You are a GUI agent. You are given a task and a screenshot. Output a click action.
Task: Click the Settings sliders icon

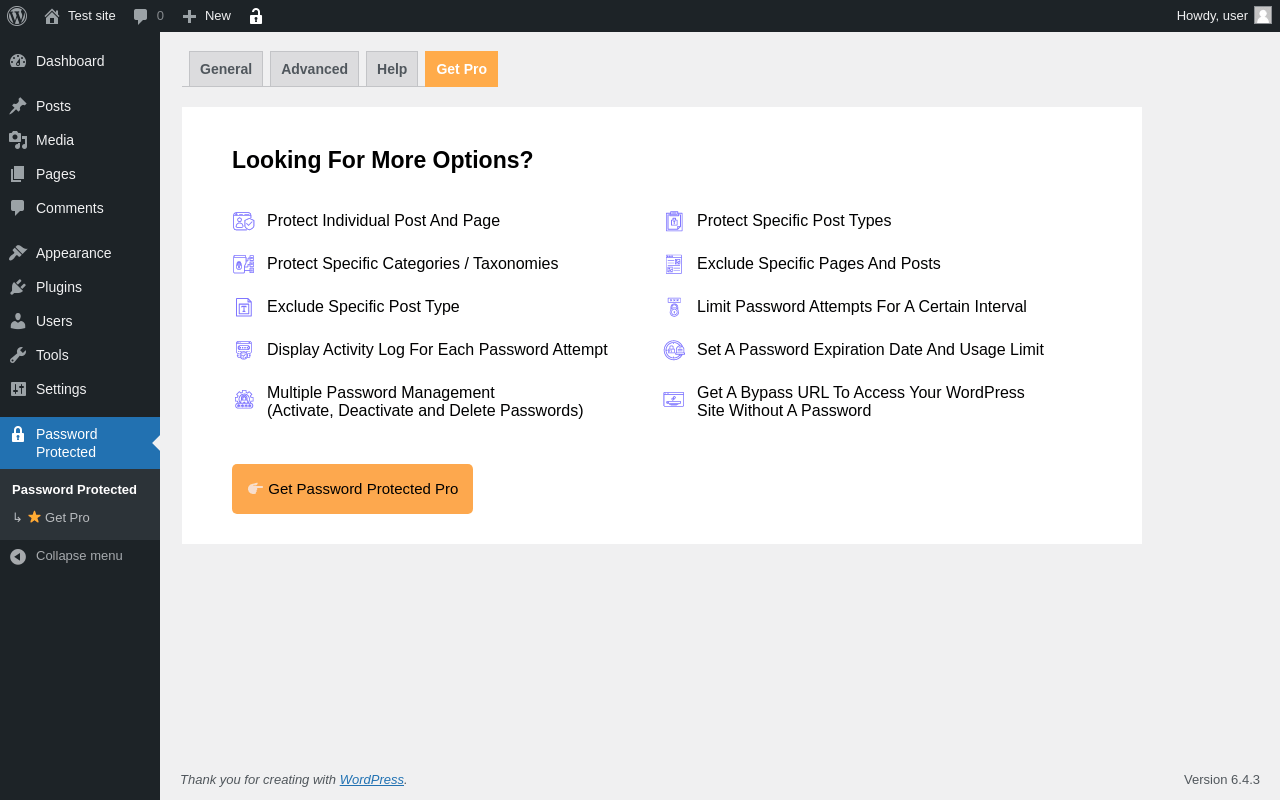pos(18,389)
